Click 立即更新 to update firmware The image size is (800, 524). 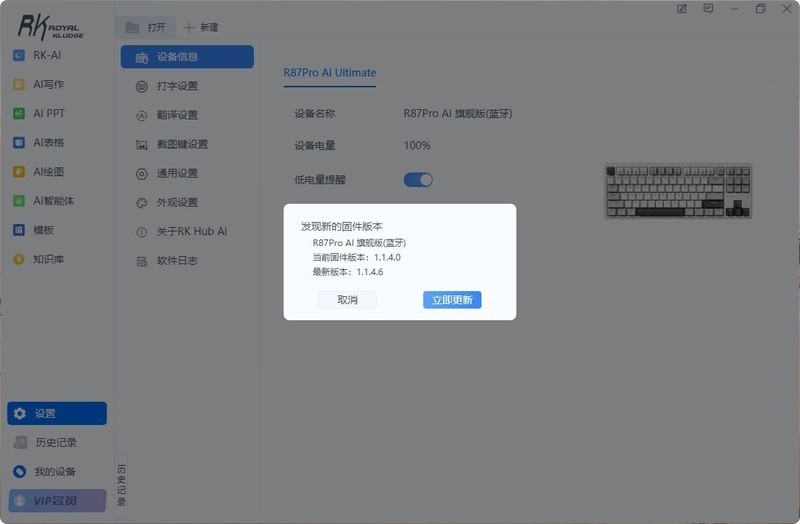pos(452,300)
